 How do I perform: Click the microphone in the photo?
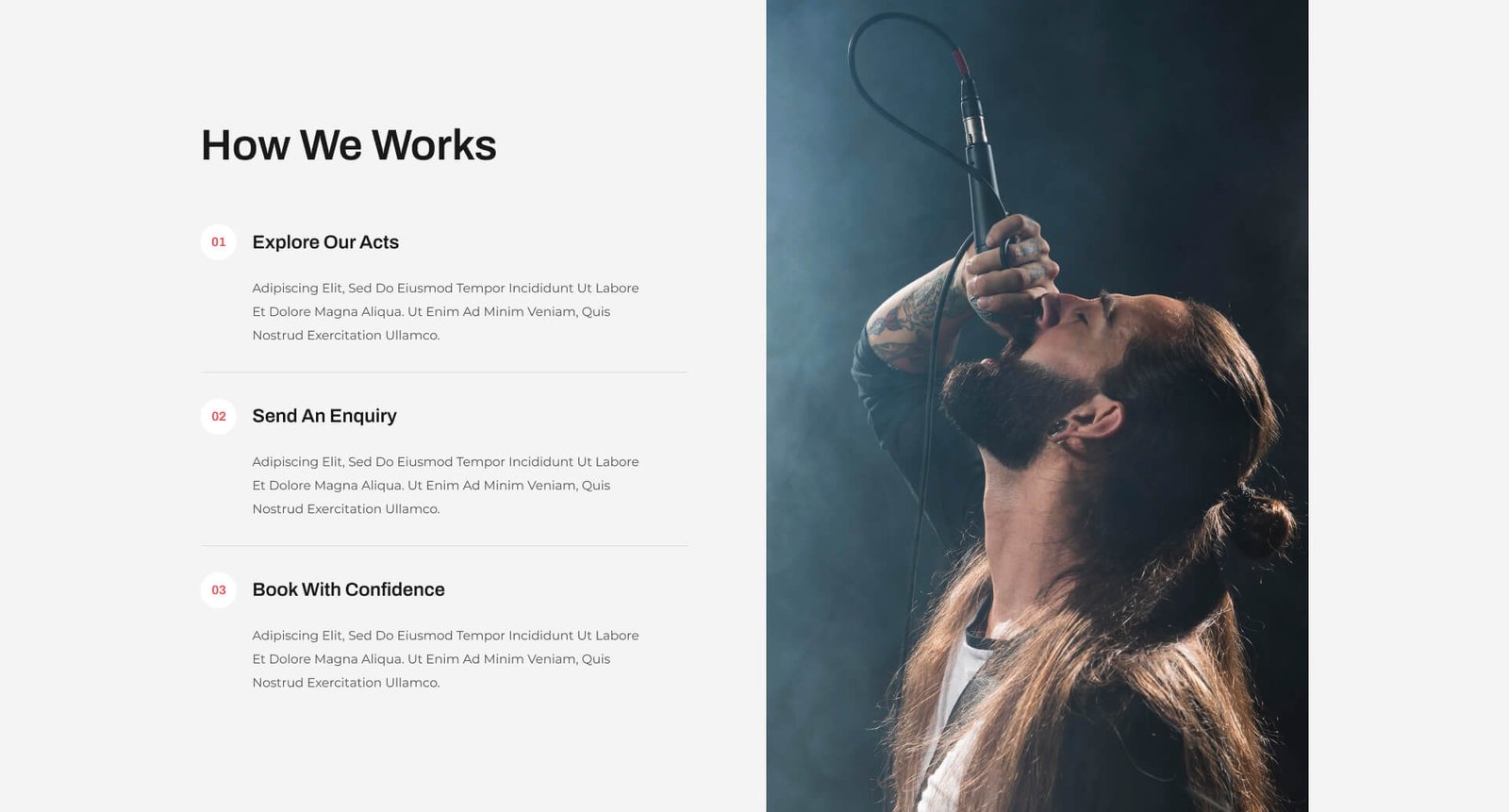982,158
